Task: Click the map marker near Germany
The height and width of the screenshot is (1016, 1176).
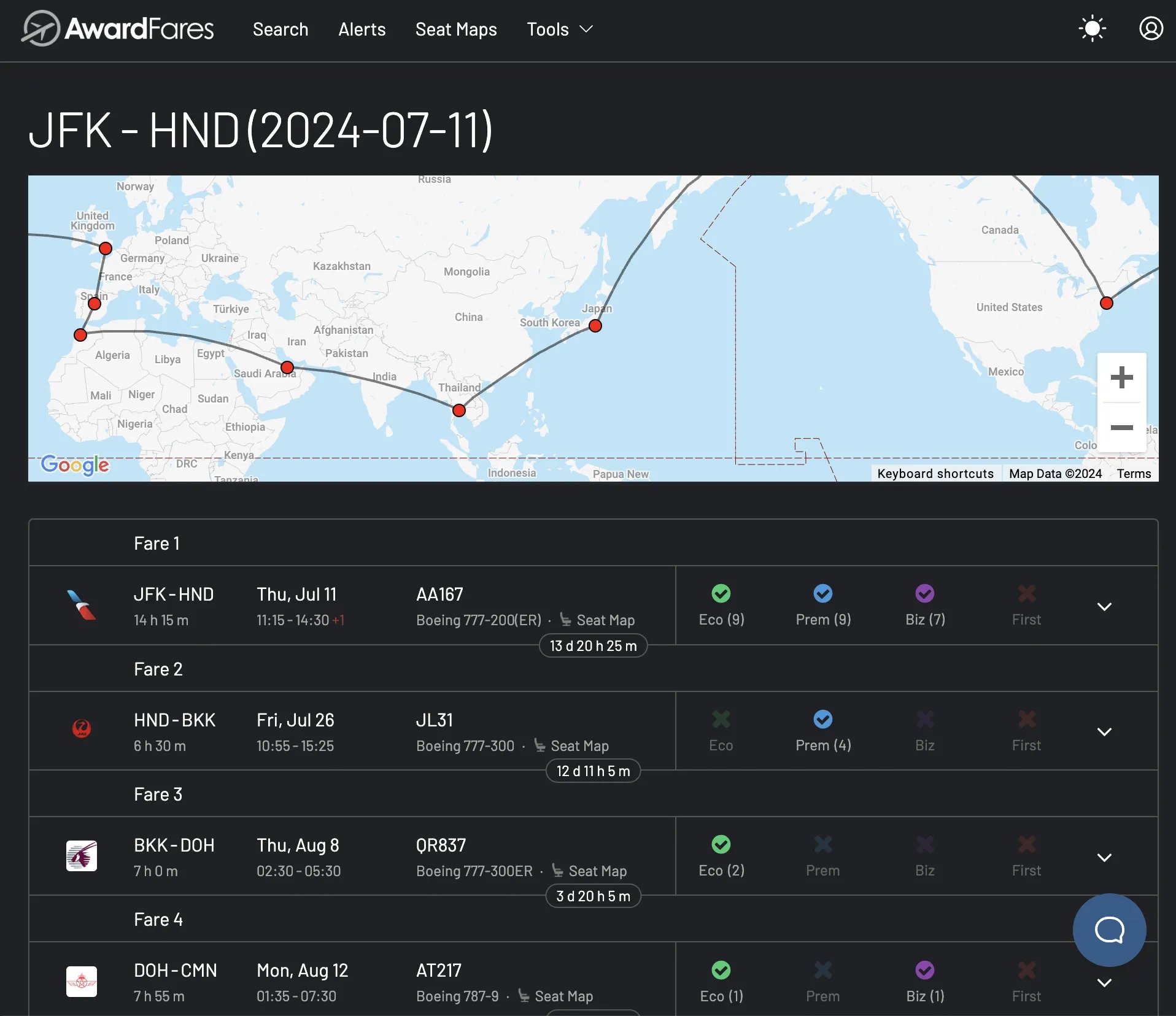Action: click(105, 248)
